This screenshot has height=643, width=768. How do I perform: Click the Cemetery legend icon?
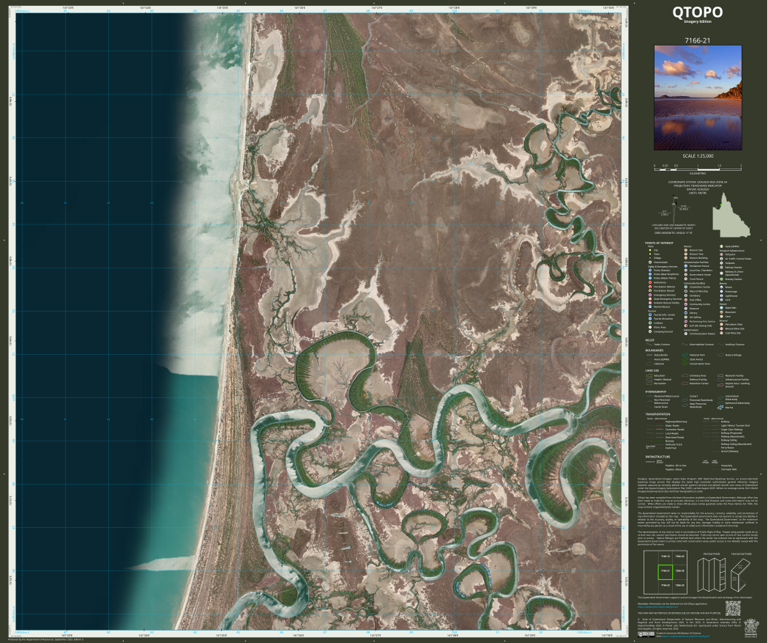coord(686,296)
